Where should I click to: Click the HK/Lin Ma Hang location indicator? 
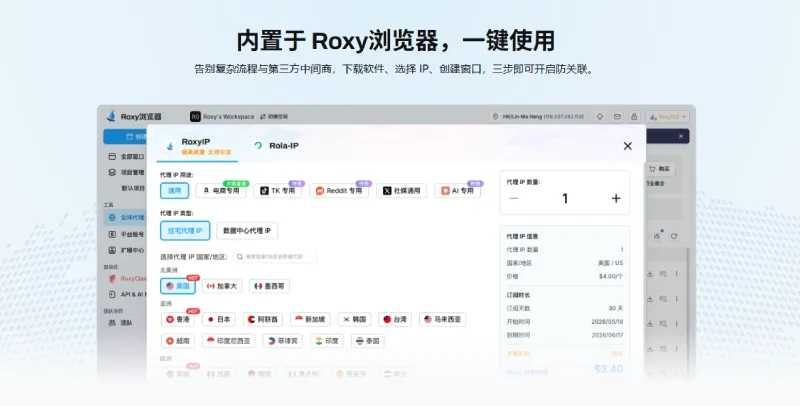tap(538, 116)
